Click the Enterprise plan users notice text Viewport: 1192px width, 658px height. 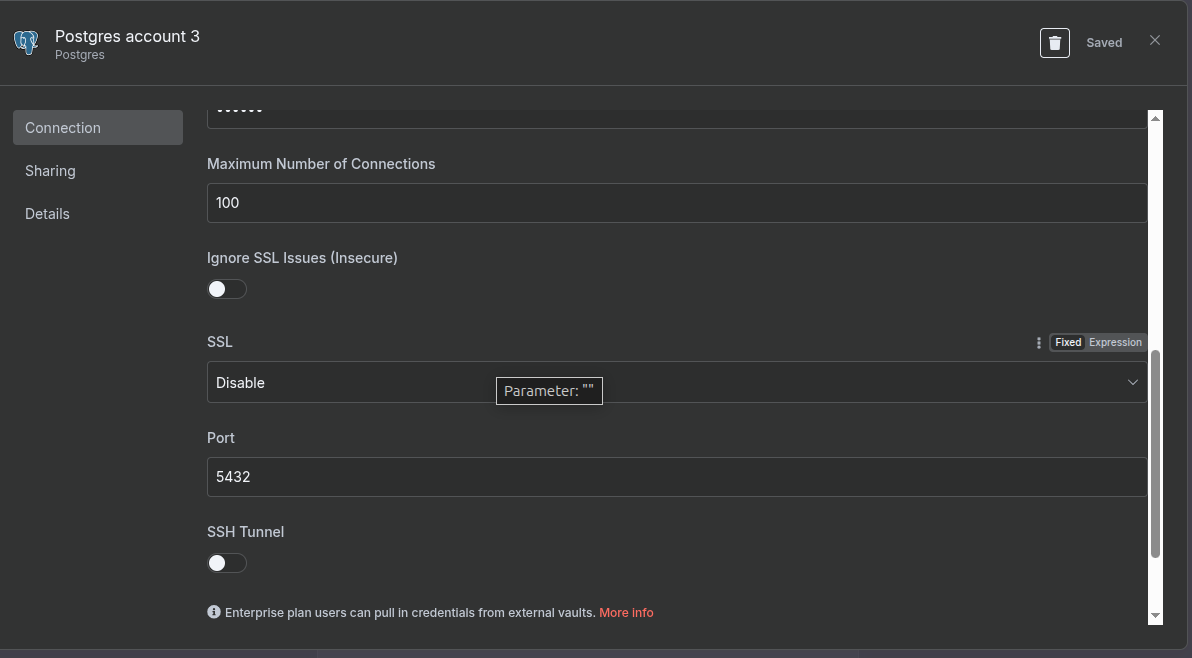pos(410,612)
